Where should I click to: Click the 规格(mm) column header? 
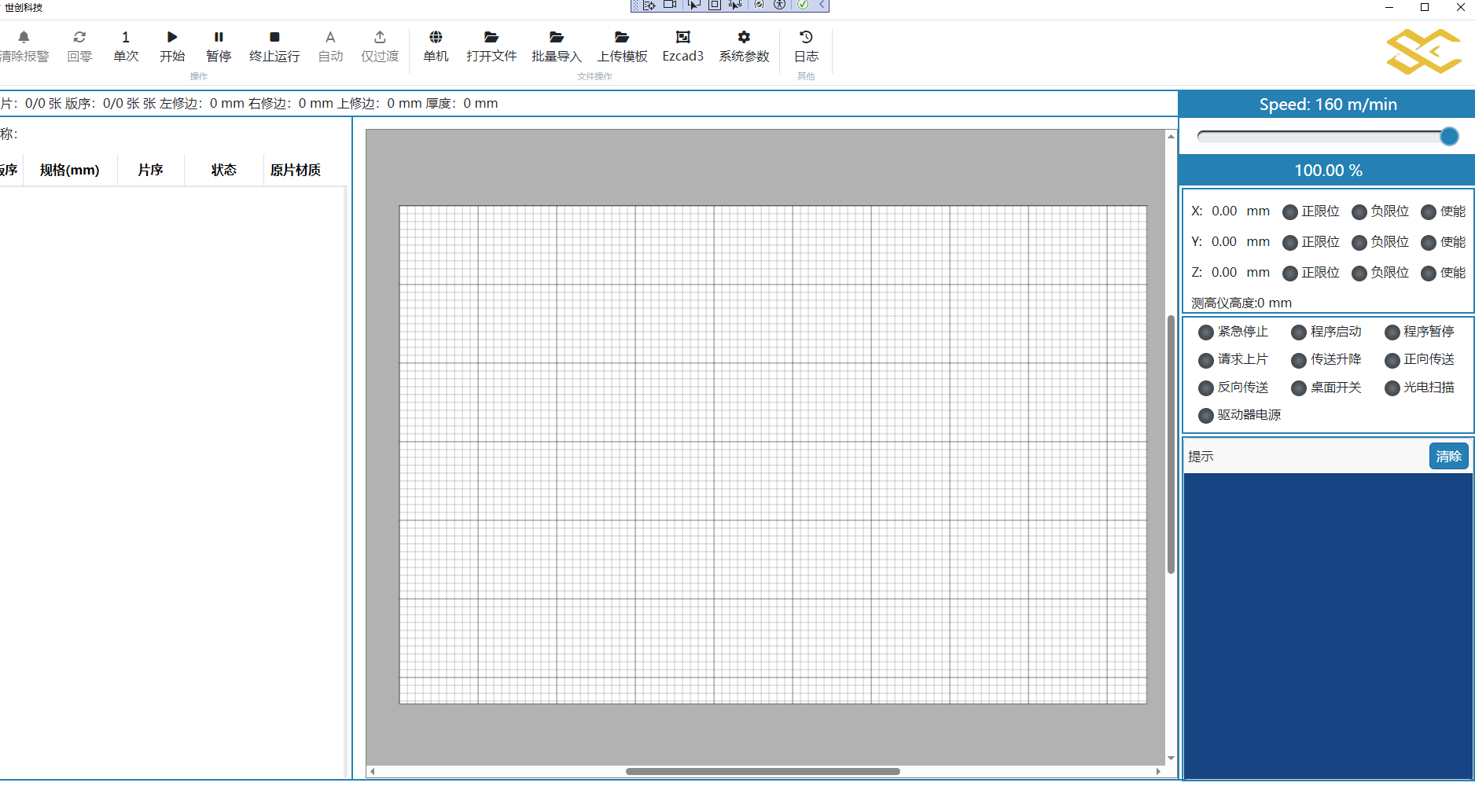click(x=70, y=170)
